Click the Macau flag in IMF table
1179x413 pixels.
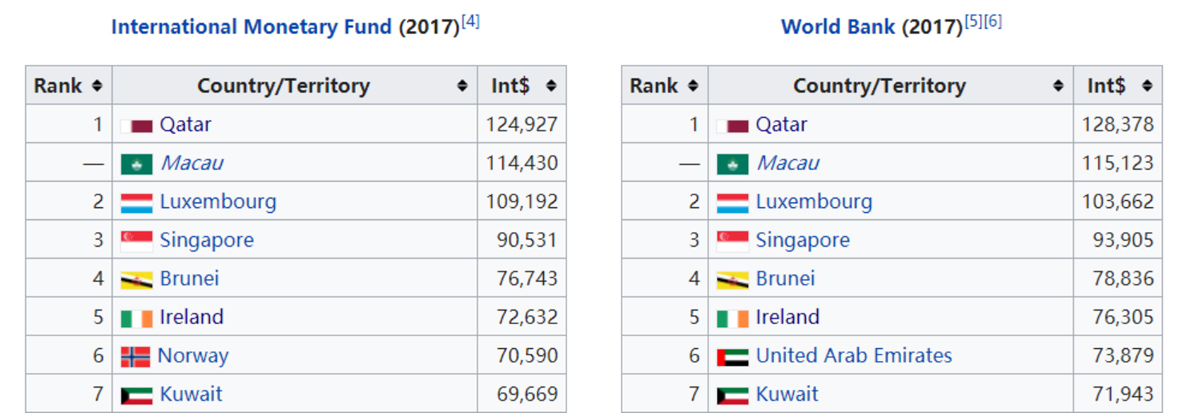(x=136, y=164)
